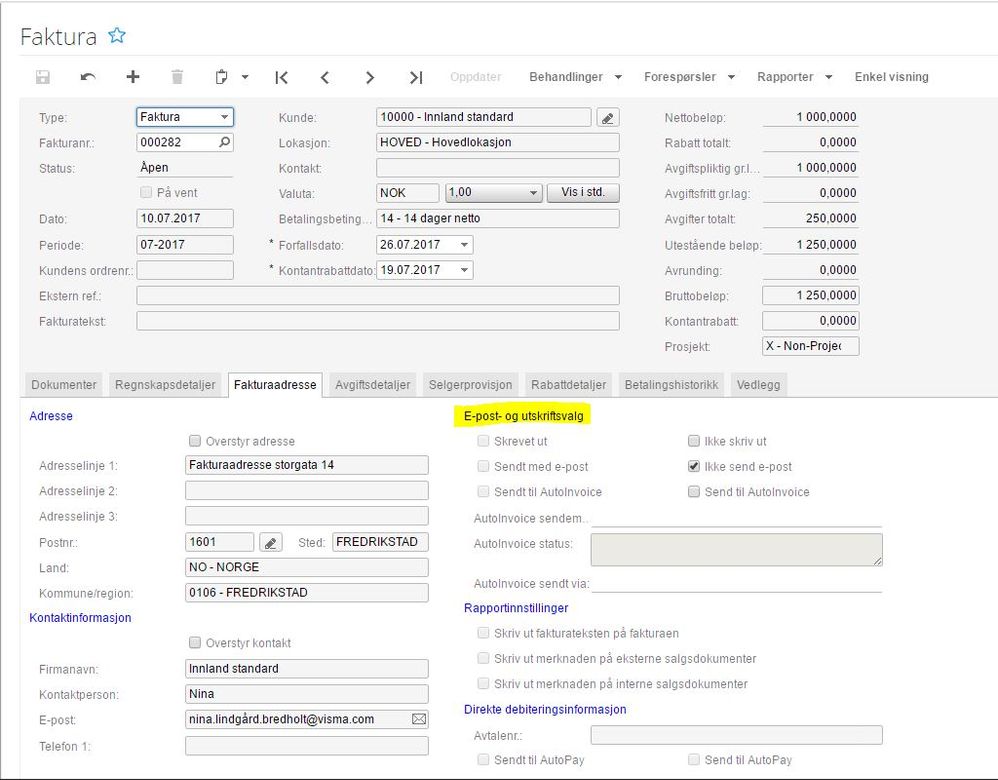
Task: Search invoice number with magnifier icon
Action: click(225, 142)
